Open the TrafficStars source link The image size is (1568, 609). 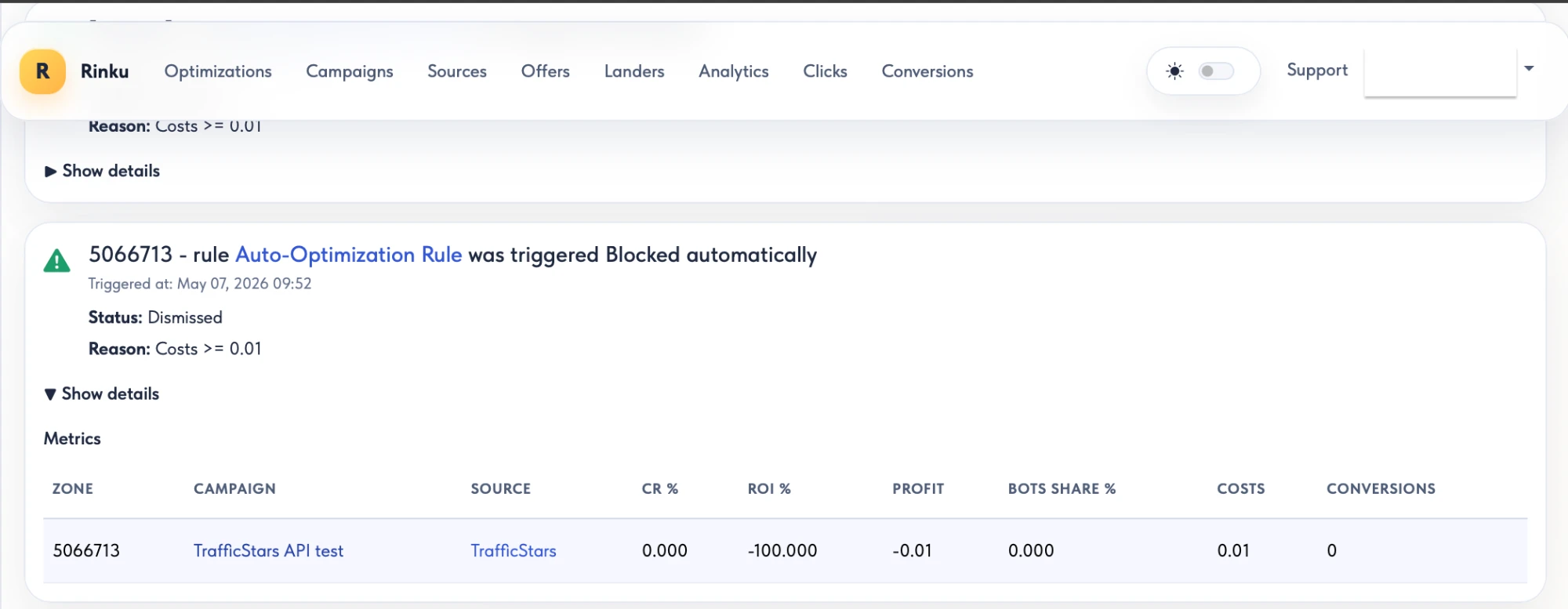pos(514,551)
